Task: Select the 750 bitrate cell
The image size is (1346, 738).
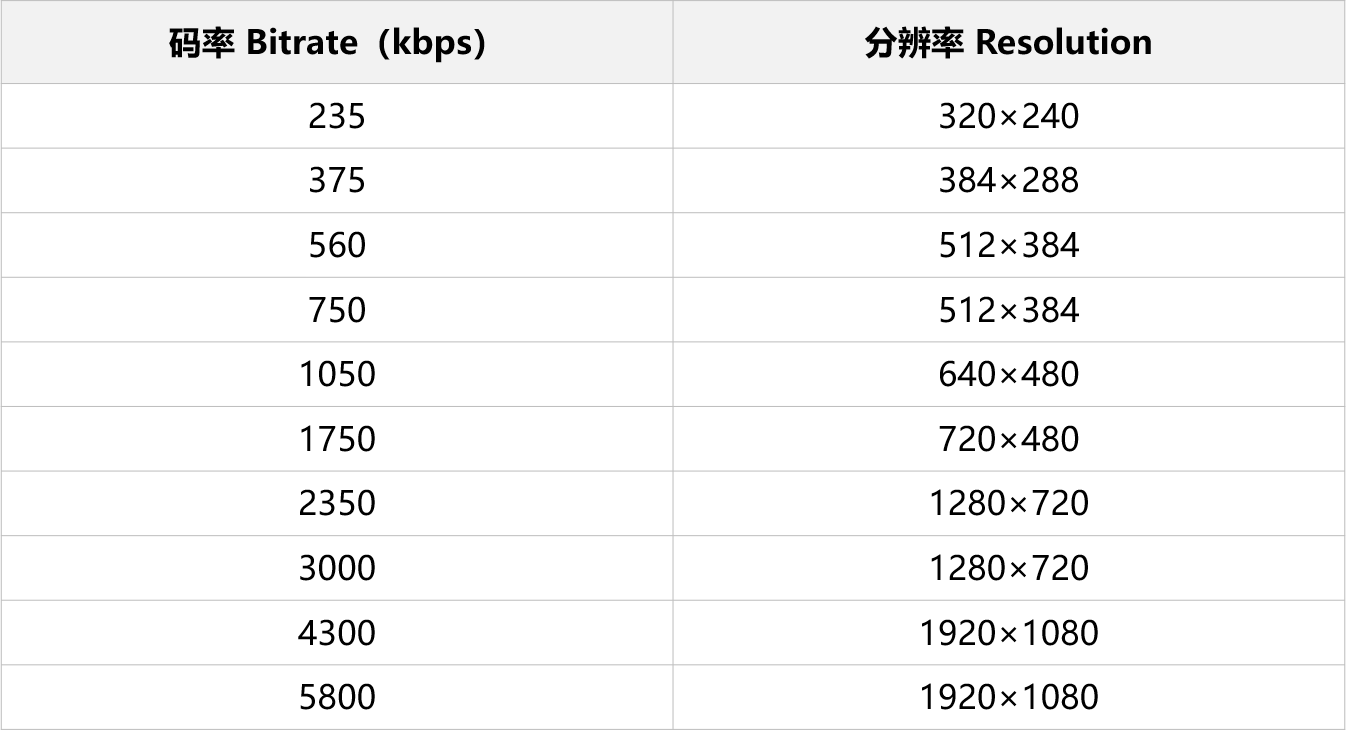Action: point(337,310)
